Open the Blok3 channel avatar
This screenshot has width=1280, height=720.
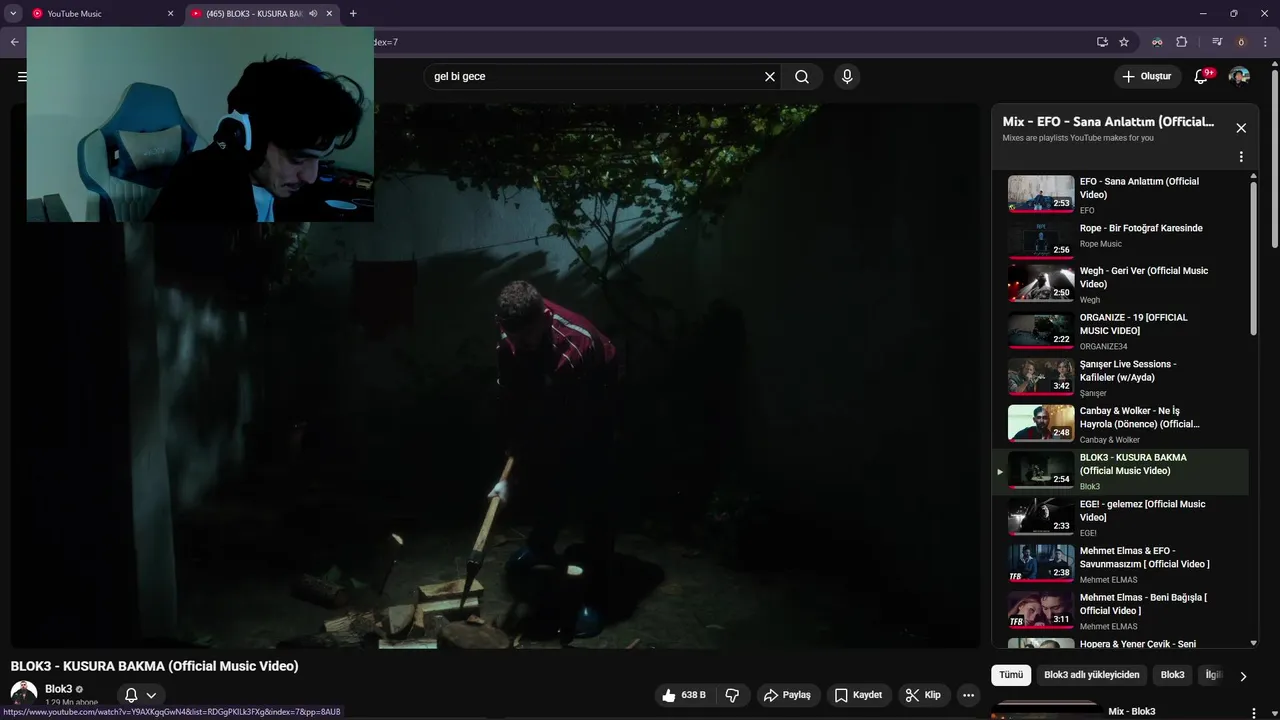click(24, 693)
